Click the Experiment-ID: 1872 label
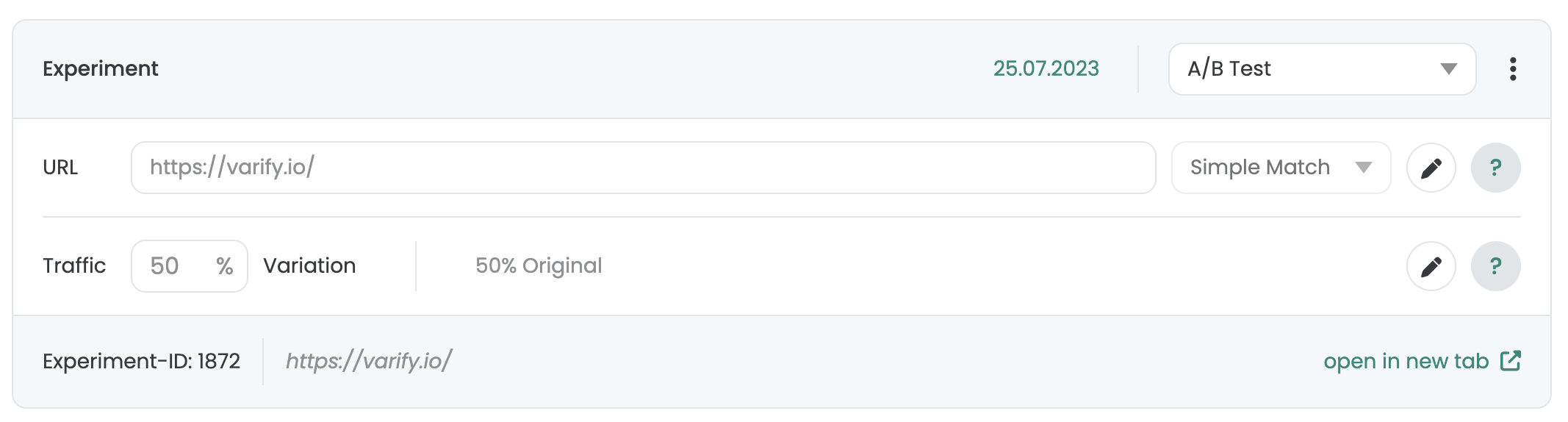Image resolution: width=1568 pixels, height=422 pixels. click(x=142, y=361)
